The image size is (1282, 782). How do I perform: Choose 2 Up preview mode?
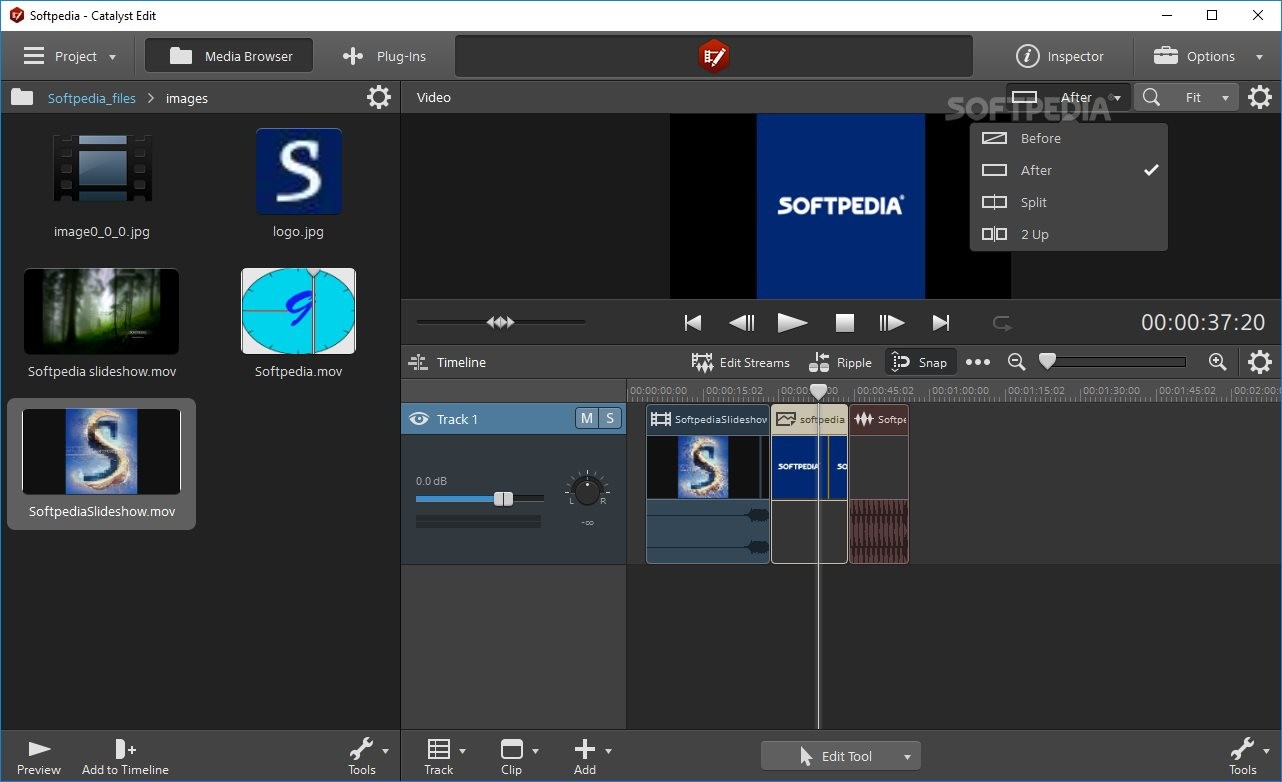pos(1068,234)
